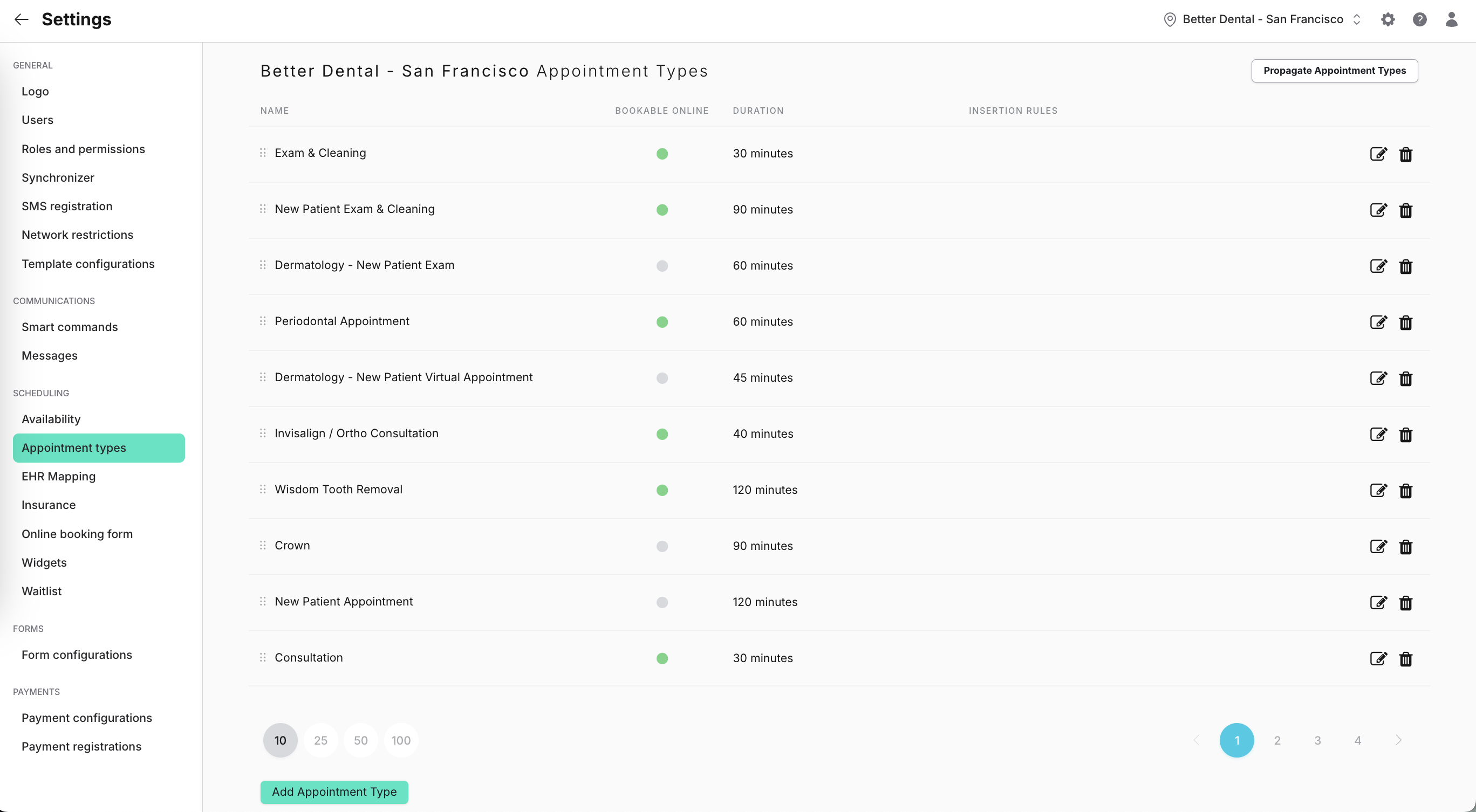This screenshot has width=1476, height=812.
Task: Toggle bookable online for Periodontal Appointment
Action: coord(662,322)
